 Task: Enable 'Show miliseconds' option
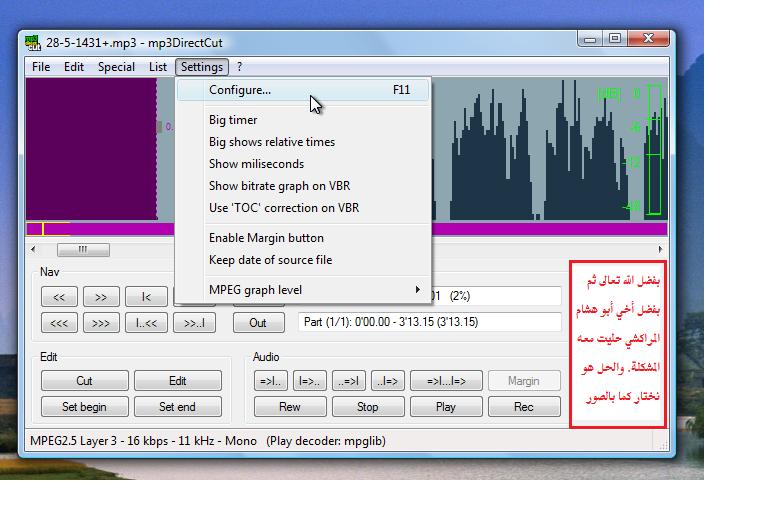coord(256,164)
